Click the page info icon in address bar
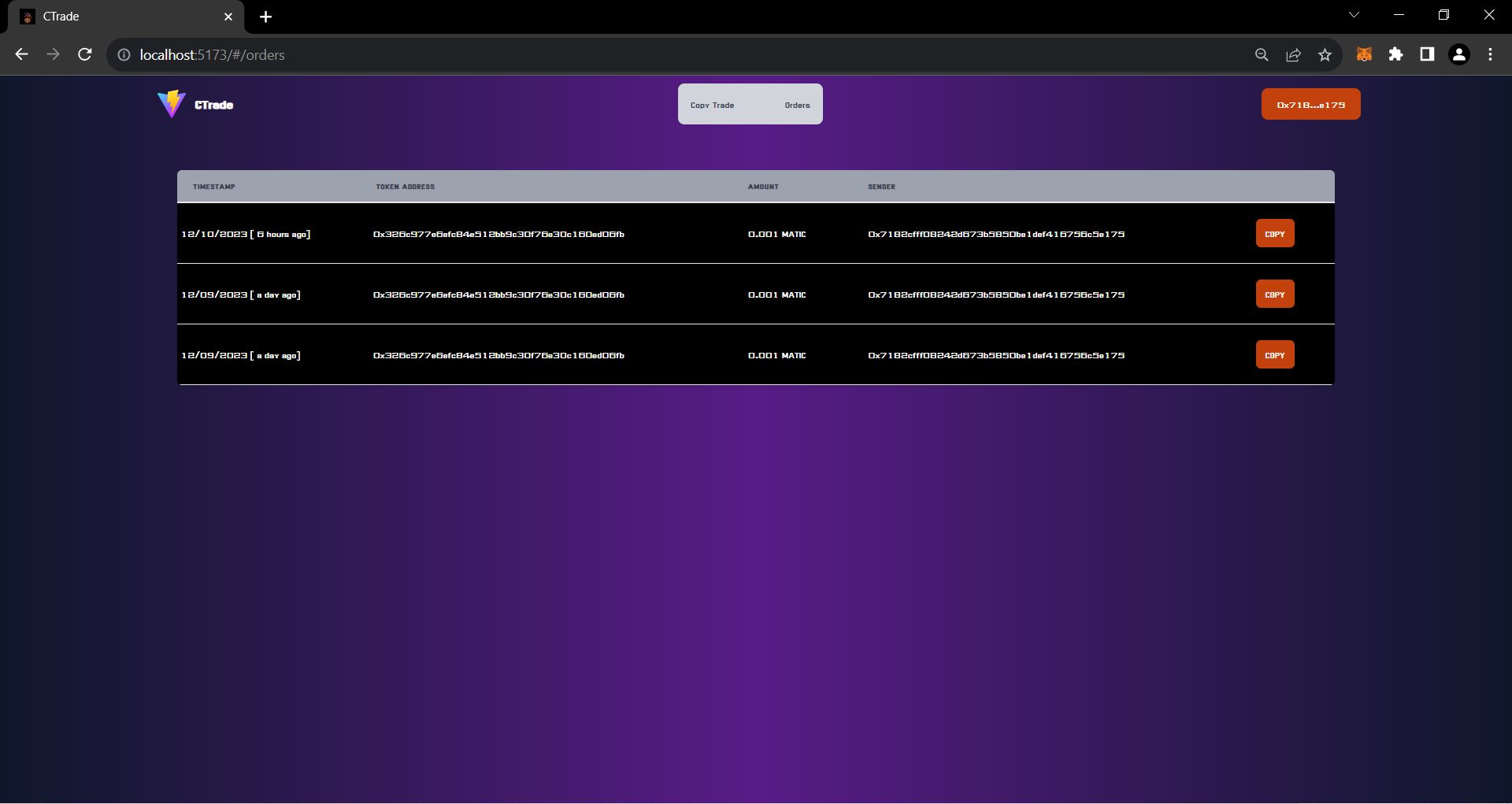 click(x=124, y=54)
